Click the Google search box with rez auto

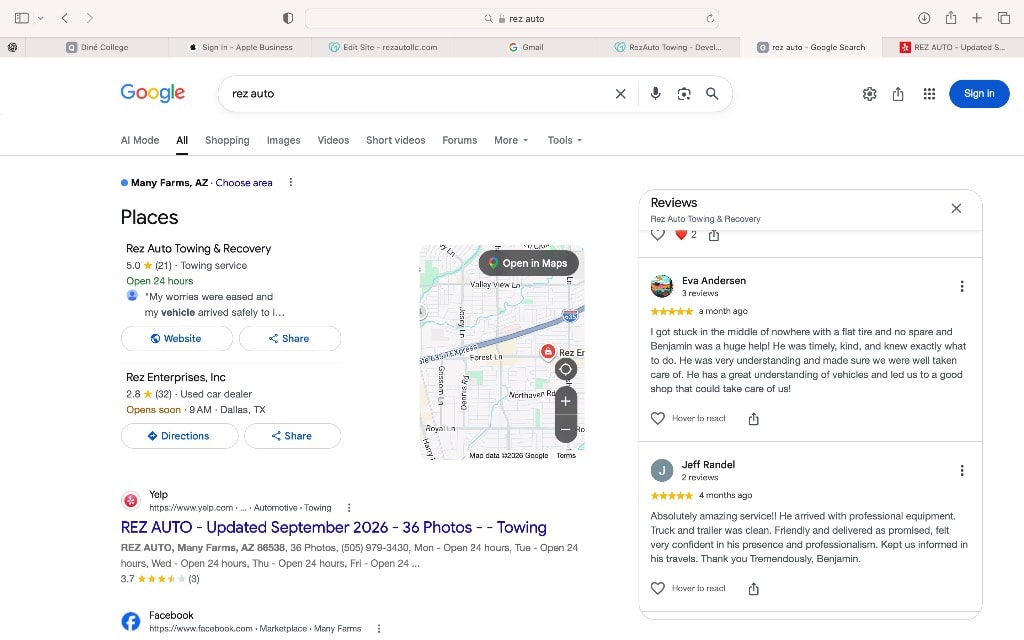point(418,93)
